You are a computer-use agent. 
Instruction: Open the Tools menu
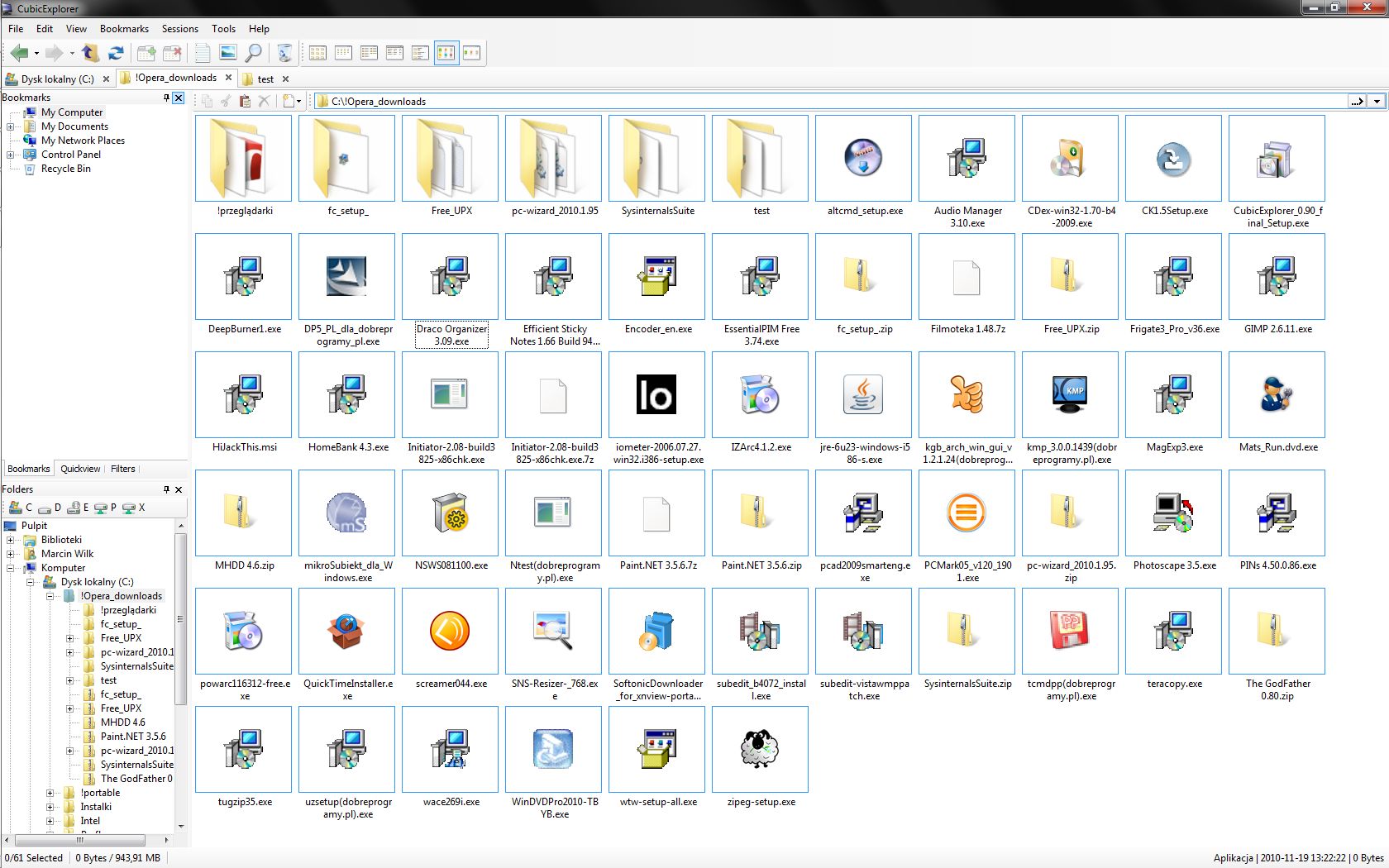click(223, 28)
